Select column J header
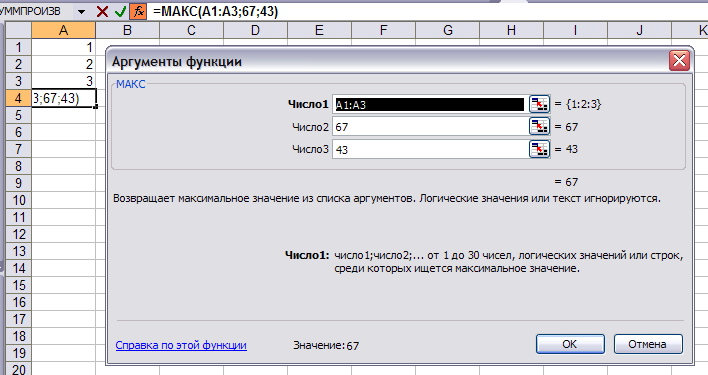This screenshot has width=708, height=375. point(639,30)
